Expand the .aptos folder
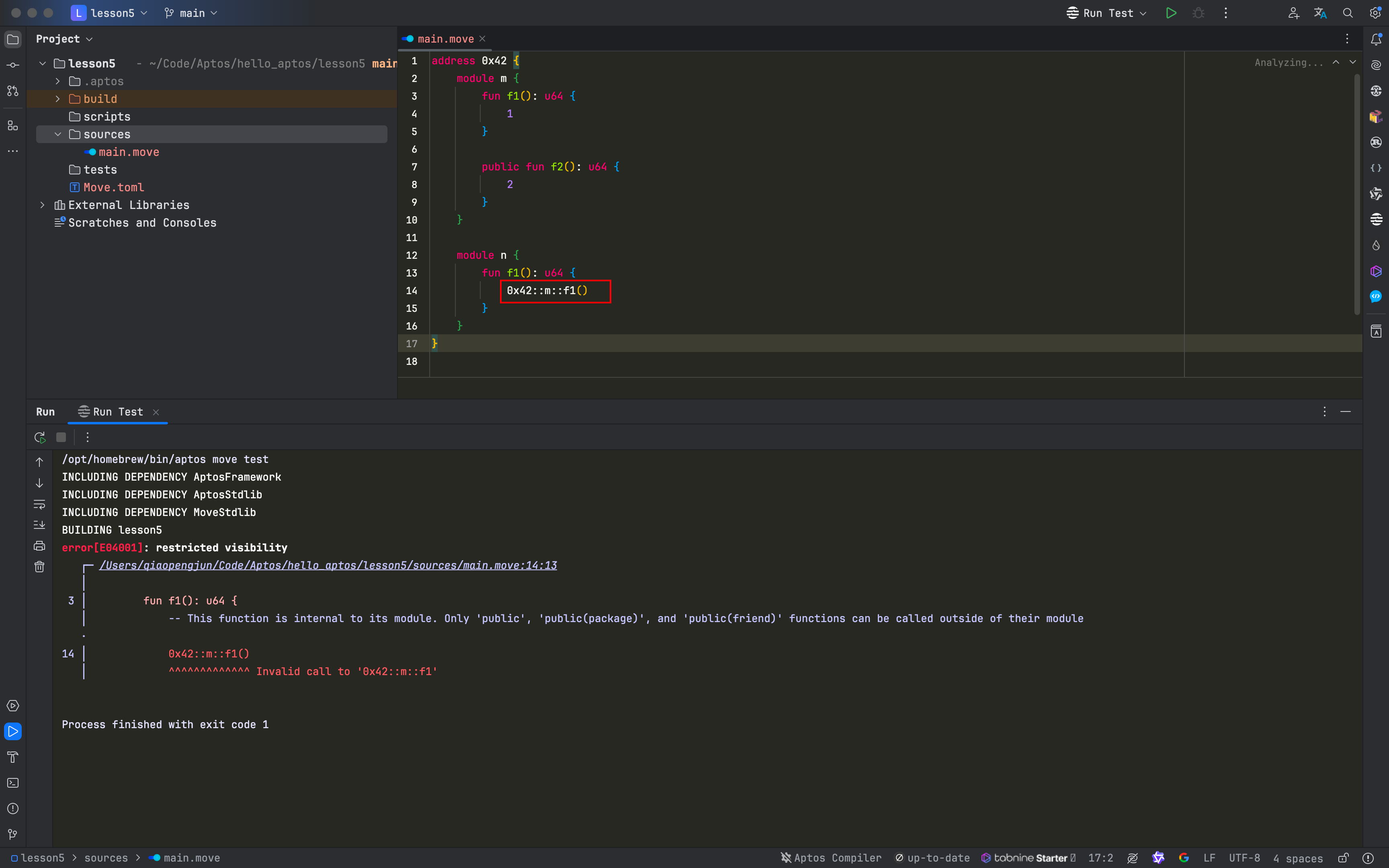1389x868 pixels. (58, 81)
